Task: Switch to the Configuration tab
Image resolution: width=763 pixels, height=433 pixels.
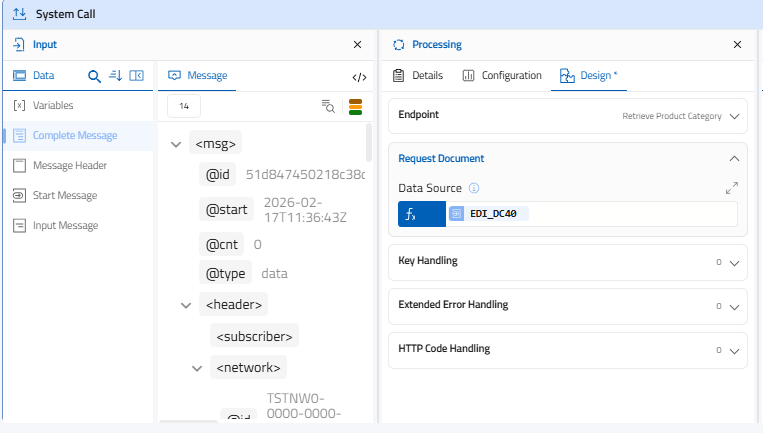Action: pyautogui.click(x=502, y=76)
